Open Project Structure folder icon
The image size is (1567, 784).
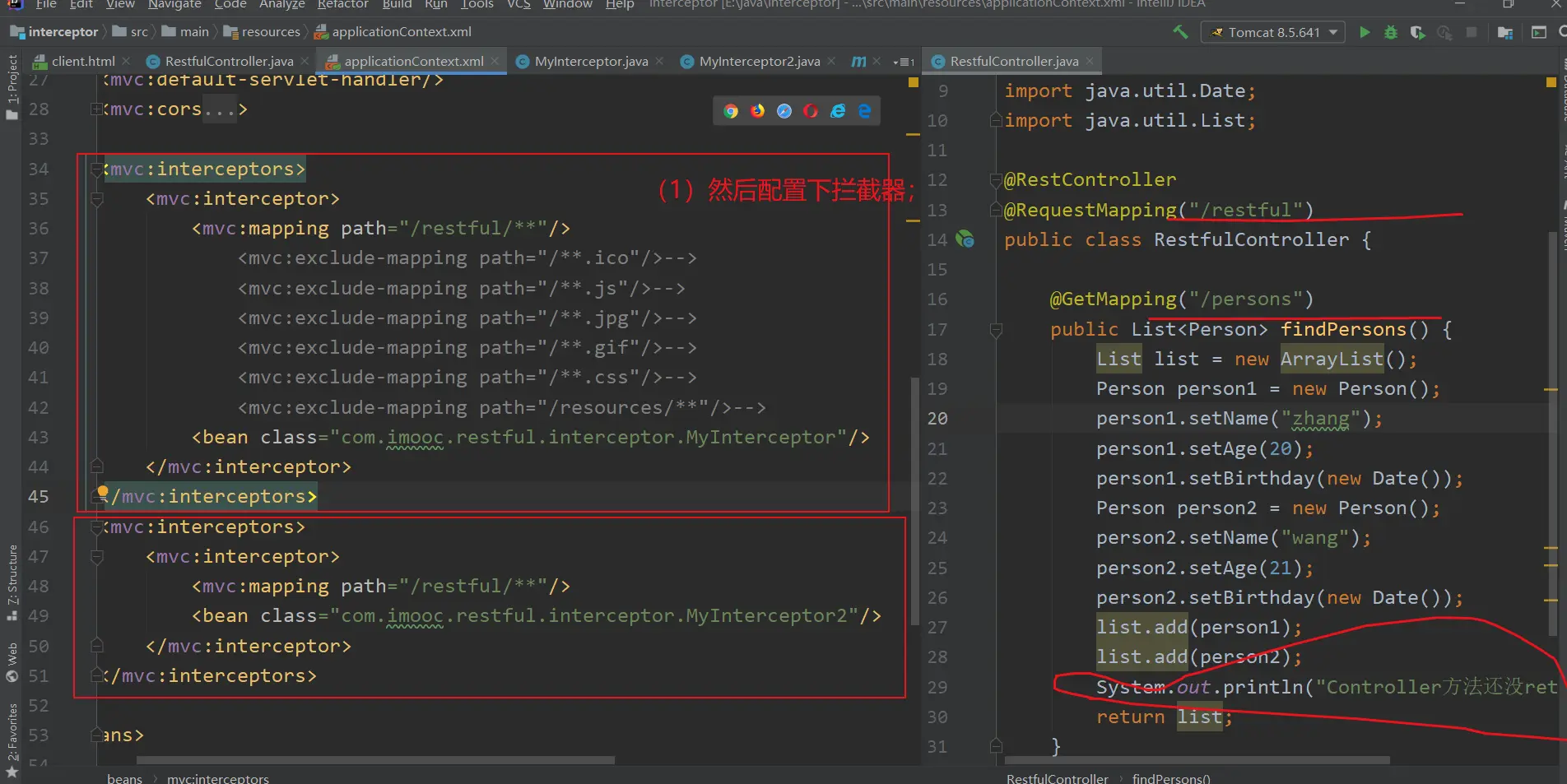point(1505,32)
